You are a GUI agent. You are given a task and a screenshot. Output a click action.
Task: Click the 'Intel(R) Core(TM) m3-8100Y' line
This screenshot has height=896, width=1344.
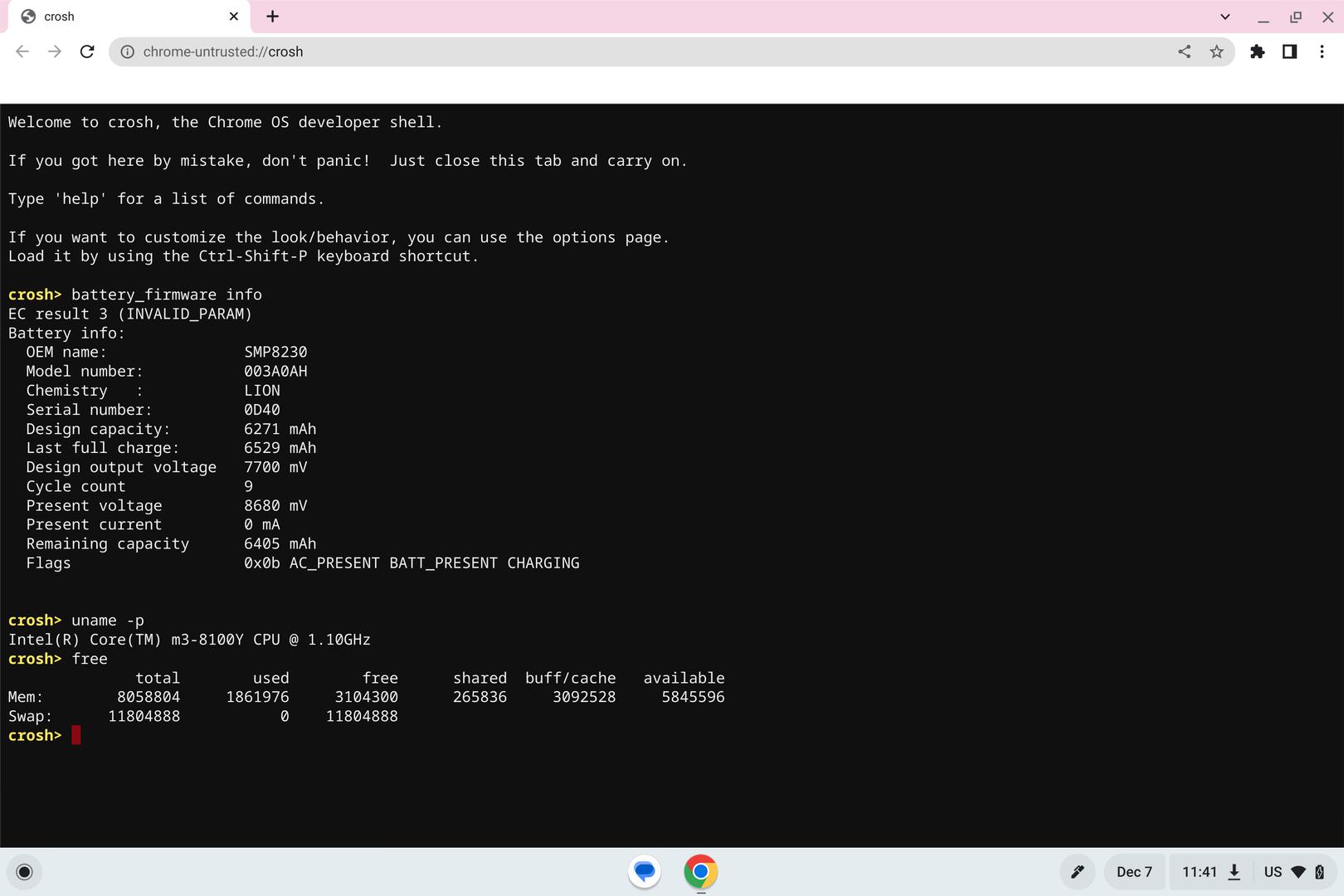[x=189, y=640]
